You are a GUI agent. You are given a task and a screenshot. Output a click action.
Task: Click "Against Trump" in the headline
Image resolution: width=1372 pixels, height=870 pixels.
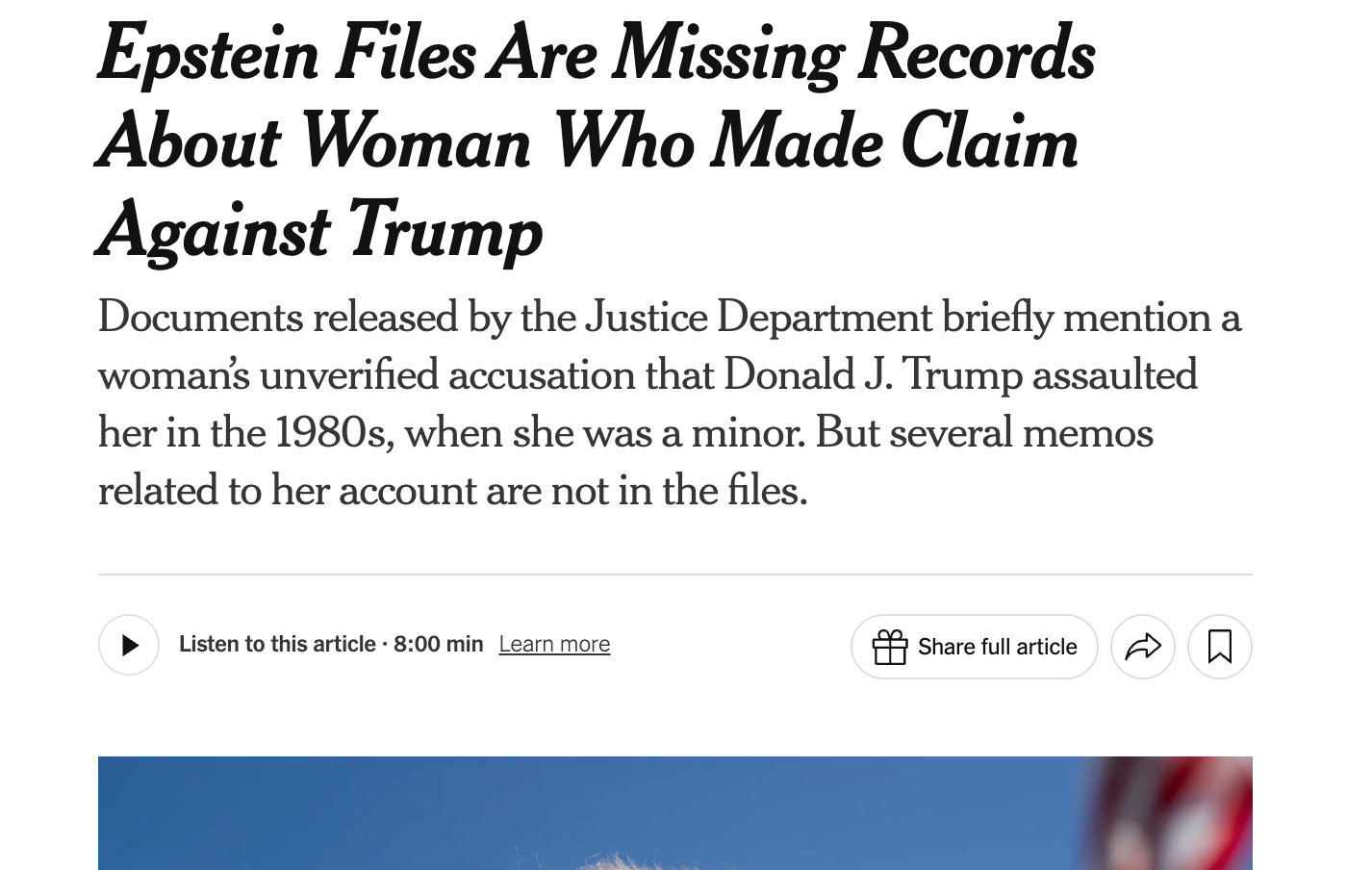pyautogui.click(x=321, y=231)
